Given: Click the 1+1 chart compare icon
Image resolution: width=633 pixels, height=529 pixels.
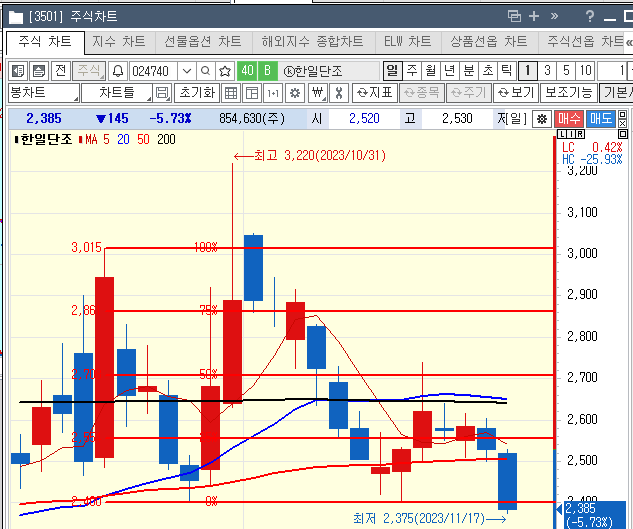Looking at the screenshot, I should tap(273, 93).
